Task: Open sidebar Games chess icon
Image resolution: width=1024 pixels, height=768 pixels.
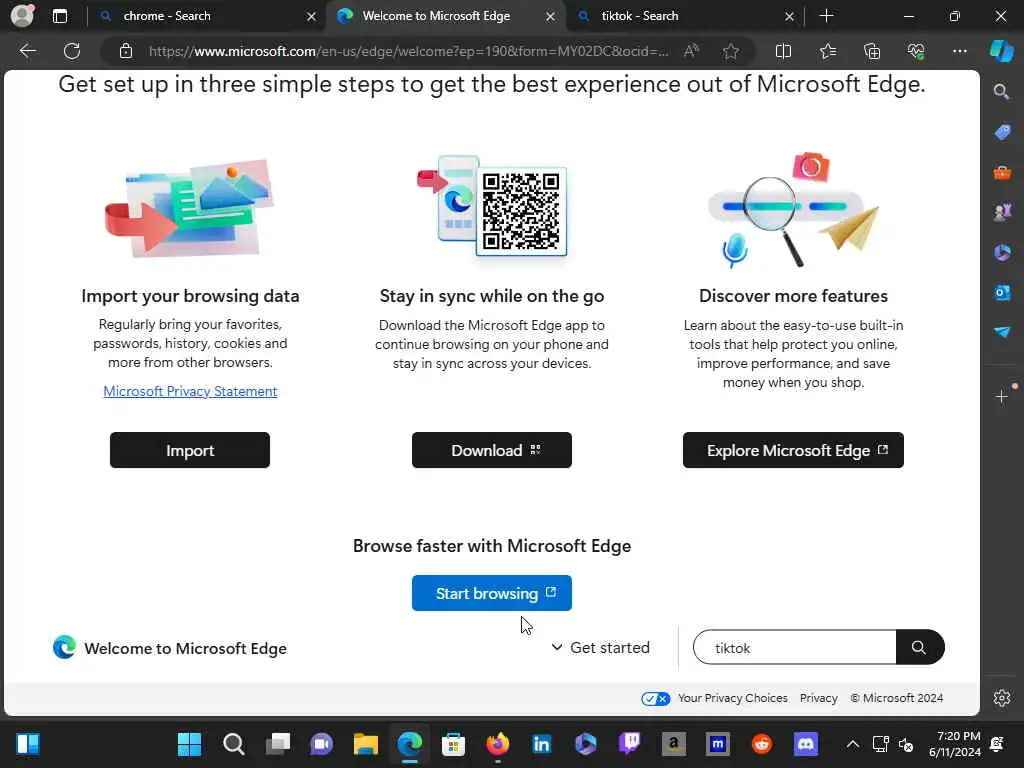Action: [1002, 212]
